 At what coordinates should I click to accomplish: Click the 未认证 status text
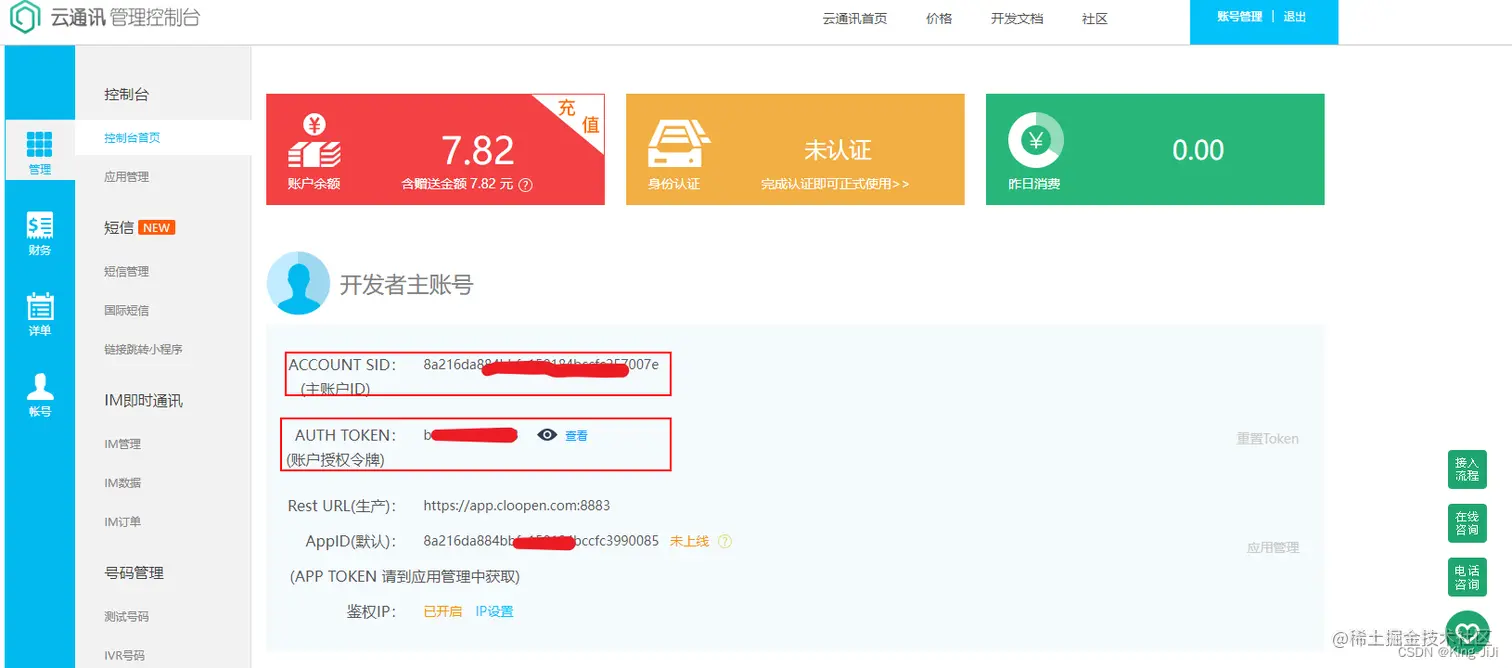click(x=838, y=150)
